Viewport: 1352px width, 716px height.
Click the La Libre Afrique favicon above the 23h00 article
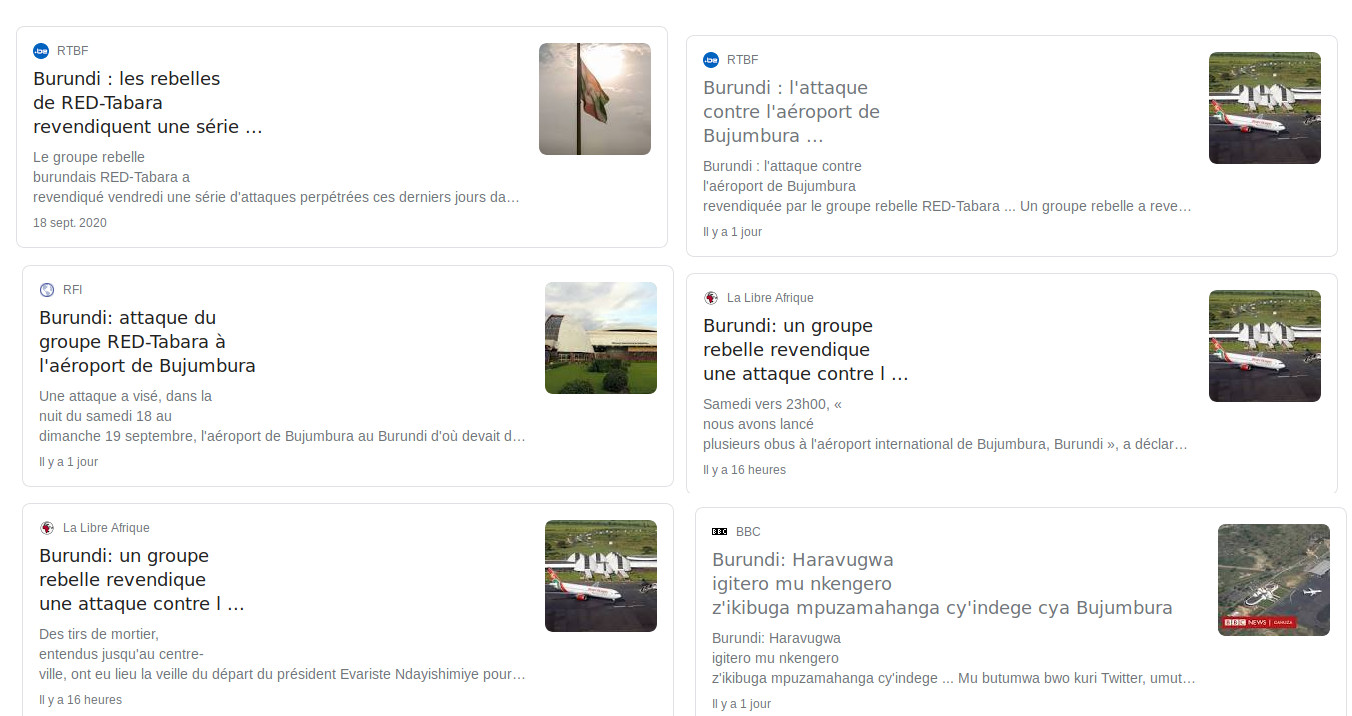(x=711, y=298)
